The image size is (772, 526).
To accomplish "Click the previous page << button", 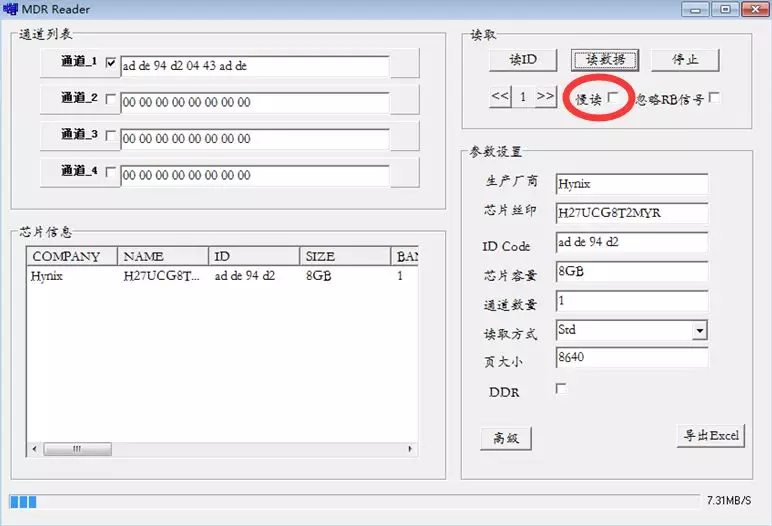I will click(501, 97).
